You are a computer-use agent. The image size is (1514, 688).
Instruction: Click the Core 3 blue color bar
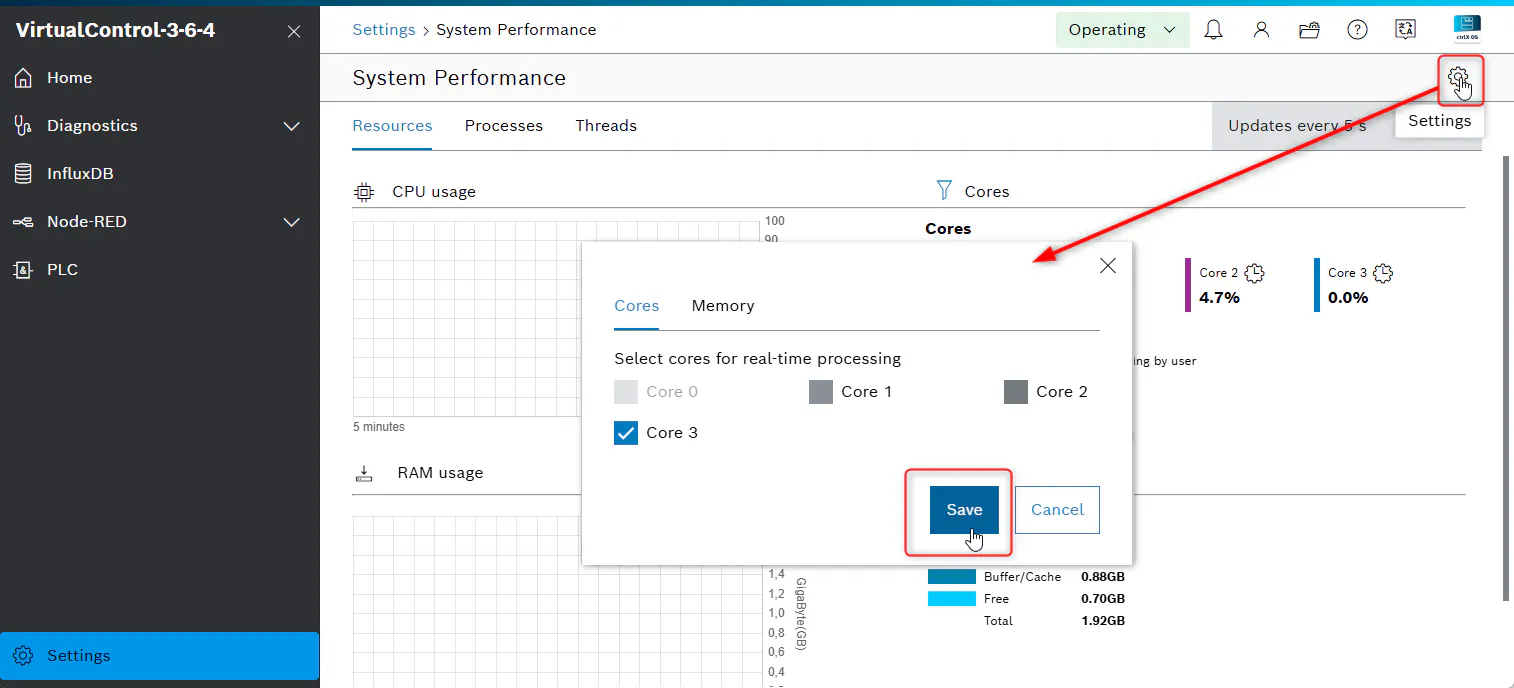click(1317, 285)
